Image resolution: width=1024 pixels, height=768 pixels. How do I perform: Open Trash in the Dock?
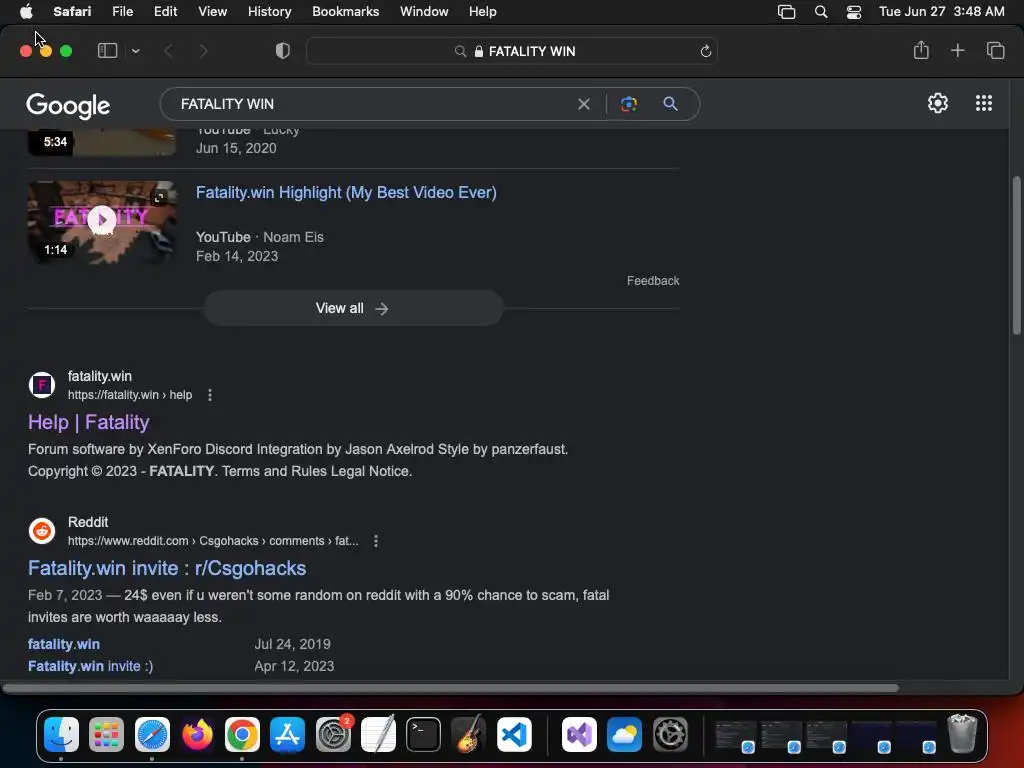coord(962,734)
